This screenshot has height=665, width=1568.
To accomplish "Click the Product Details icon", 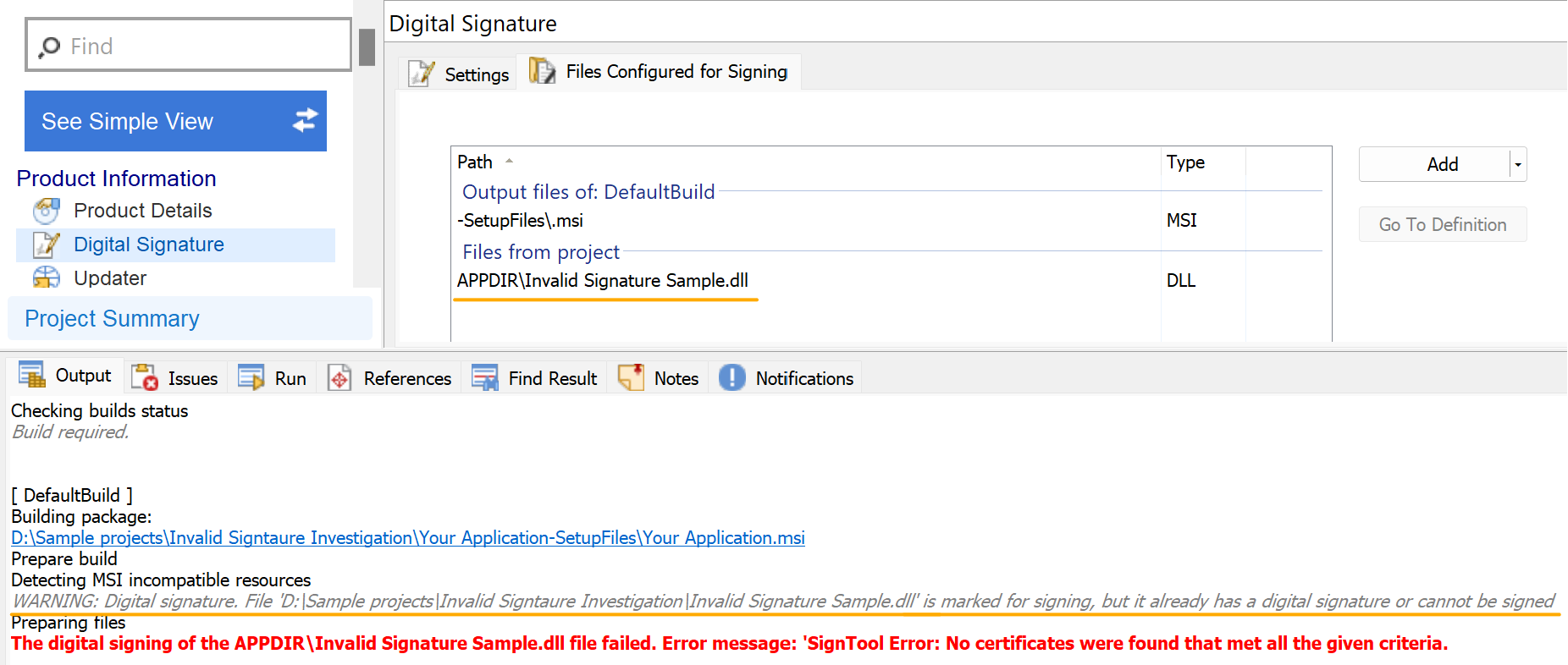I will click(47, 211).
